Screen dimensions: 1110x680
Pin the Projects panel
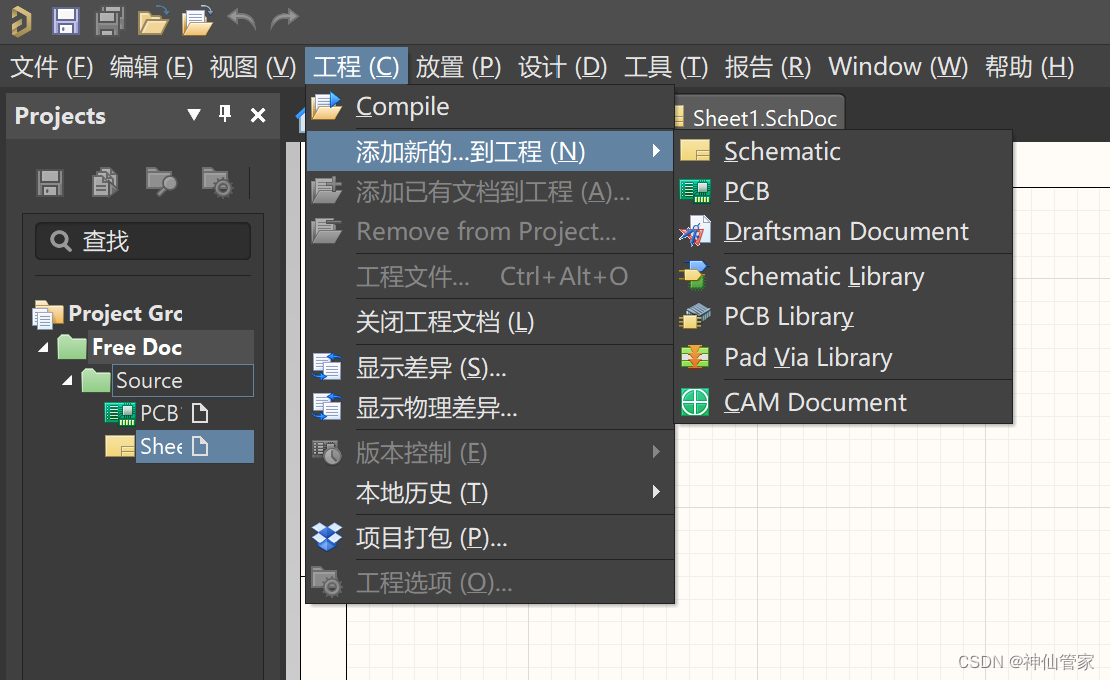point(226,115)
